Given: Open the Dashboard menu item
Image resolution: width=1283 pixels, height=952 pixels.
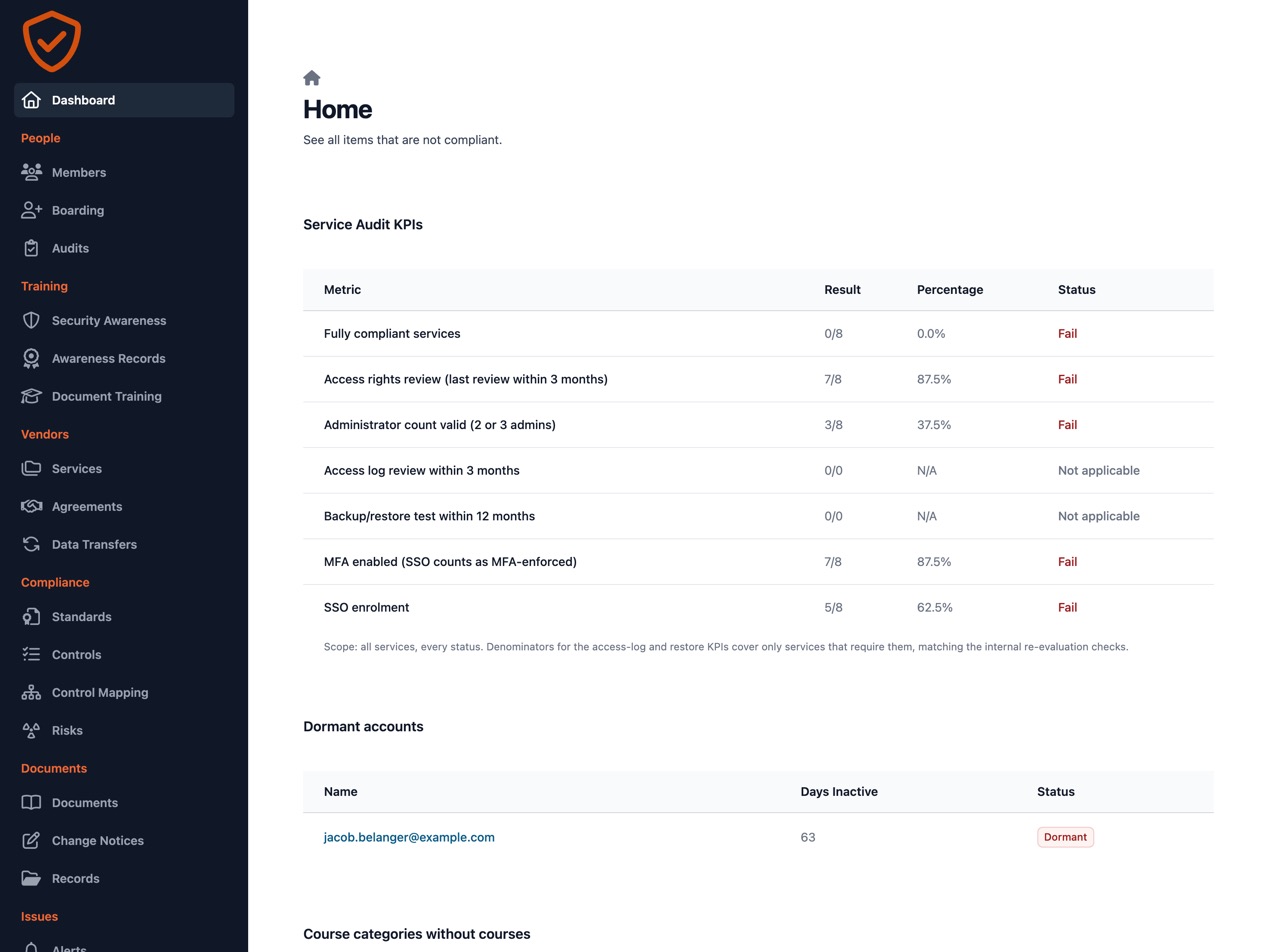Looking at the screenshot, I should click(124, 100).
